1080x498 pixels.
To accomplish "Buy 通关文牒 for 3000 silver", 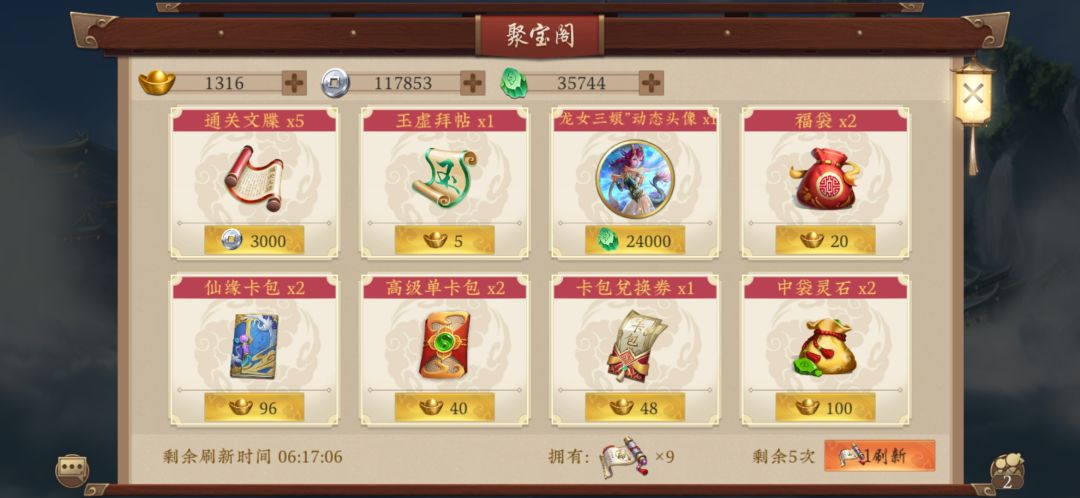I will [254, 240].
